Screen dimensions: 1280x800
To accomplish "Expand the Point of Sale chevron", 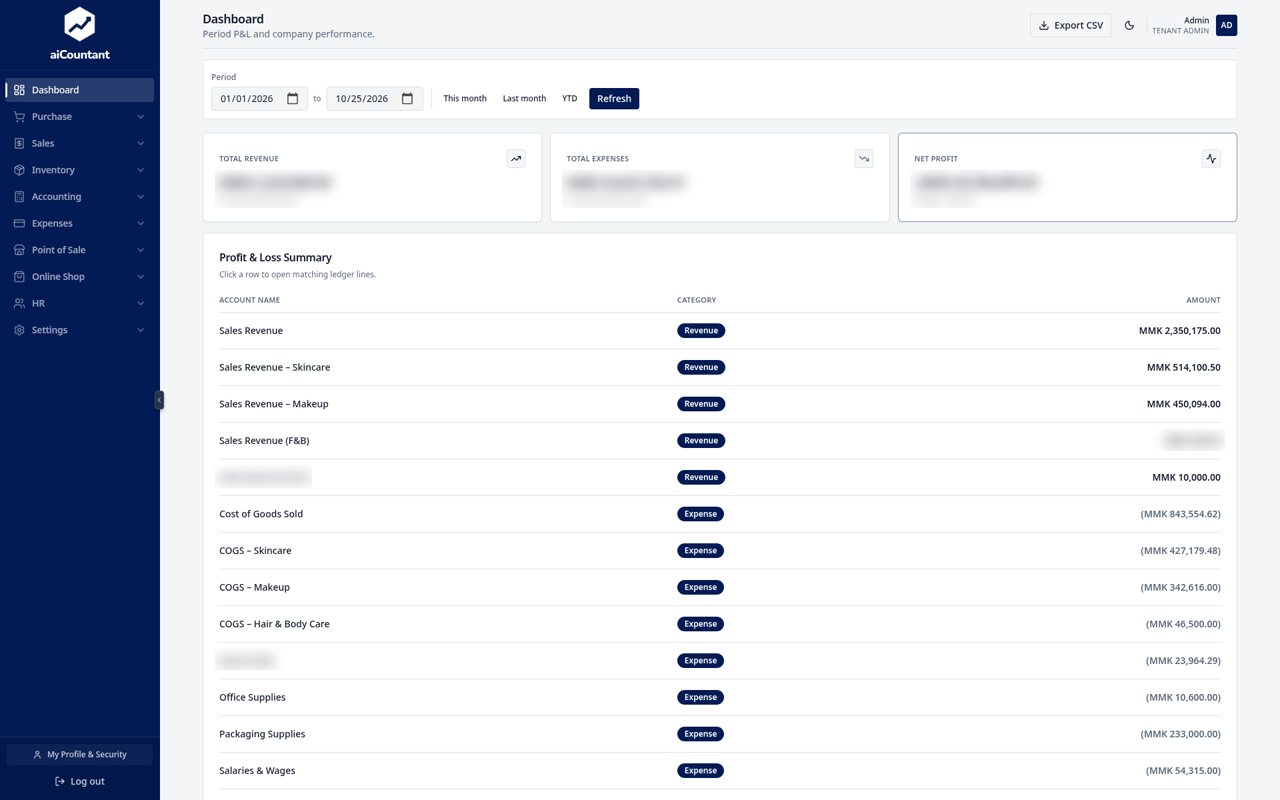I will coord(140,250).
